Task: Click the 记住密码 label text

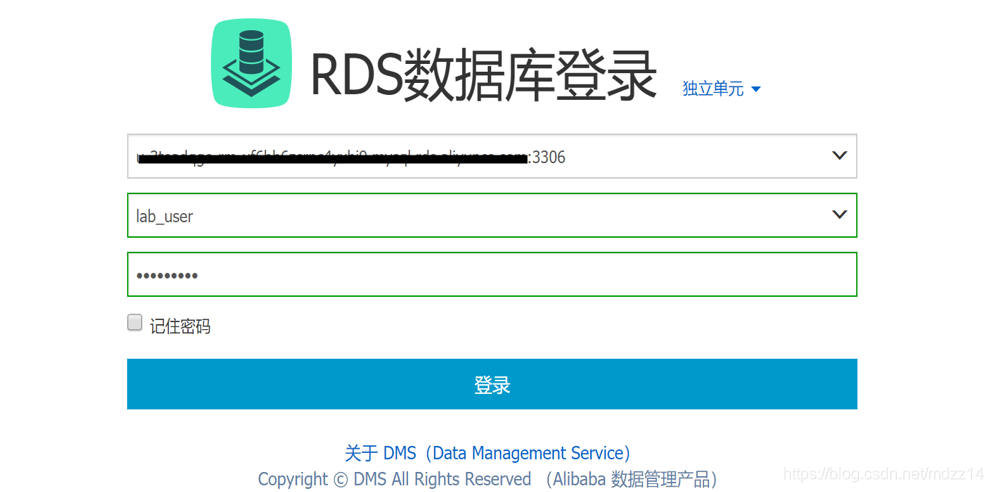Action: point(180,327)
